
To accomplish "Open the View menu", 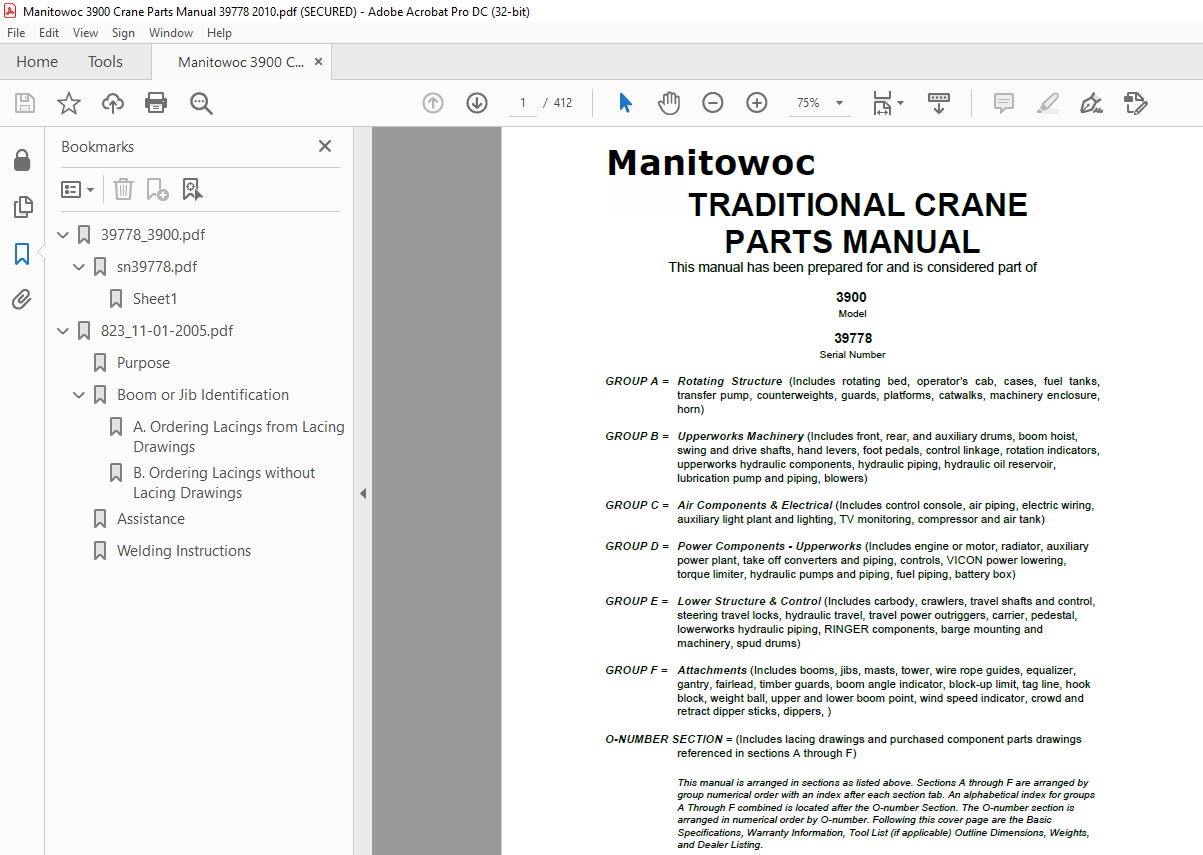I will (85, 33).
